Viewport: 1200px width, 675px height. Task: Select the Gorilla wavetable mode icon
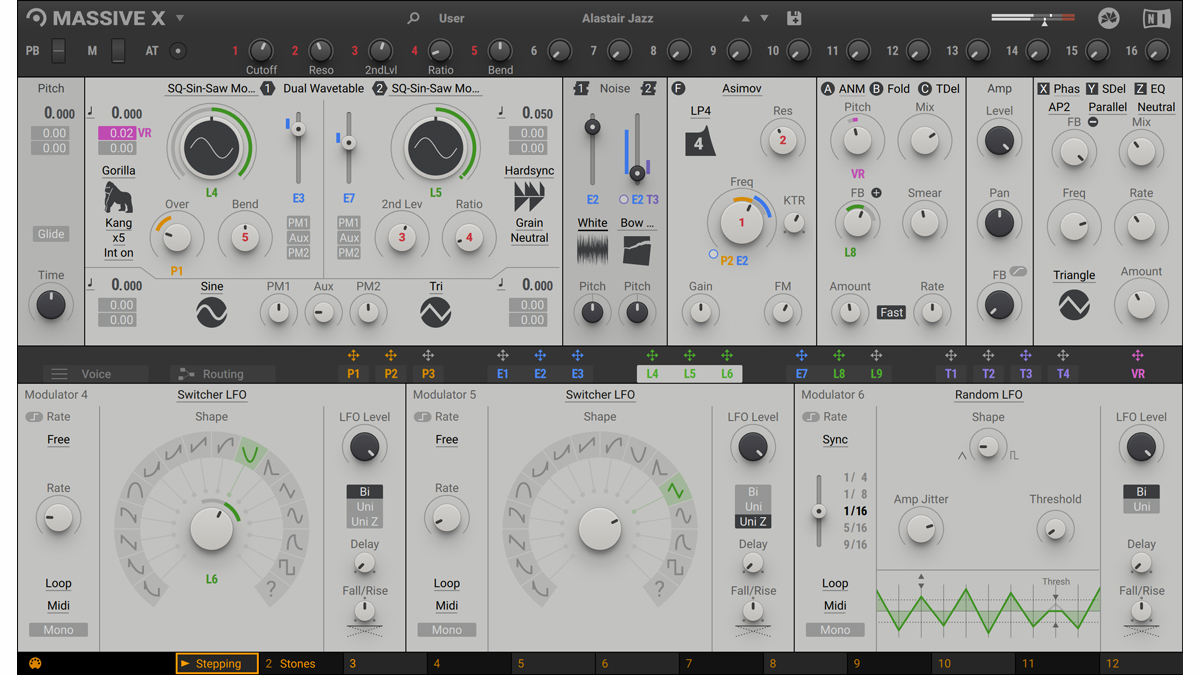[119, 197]
